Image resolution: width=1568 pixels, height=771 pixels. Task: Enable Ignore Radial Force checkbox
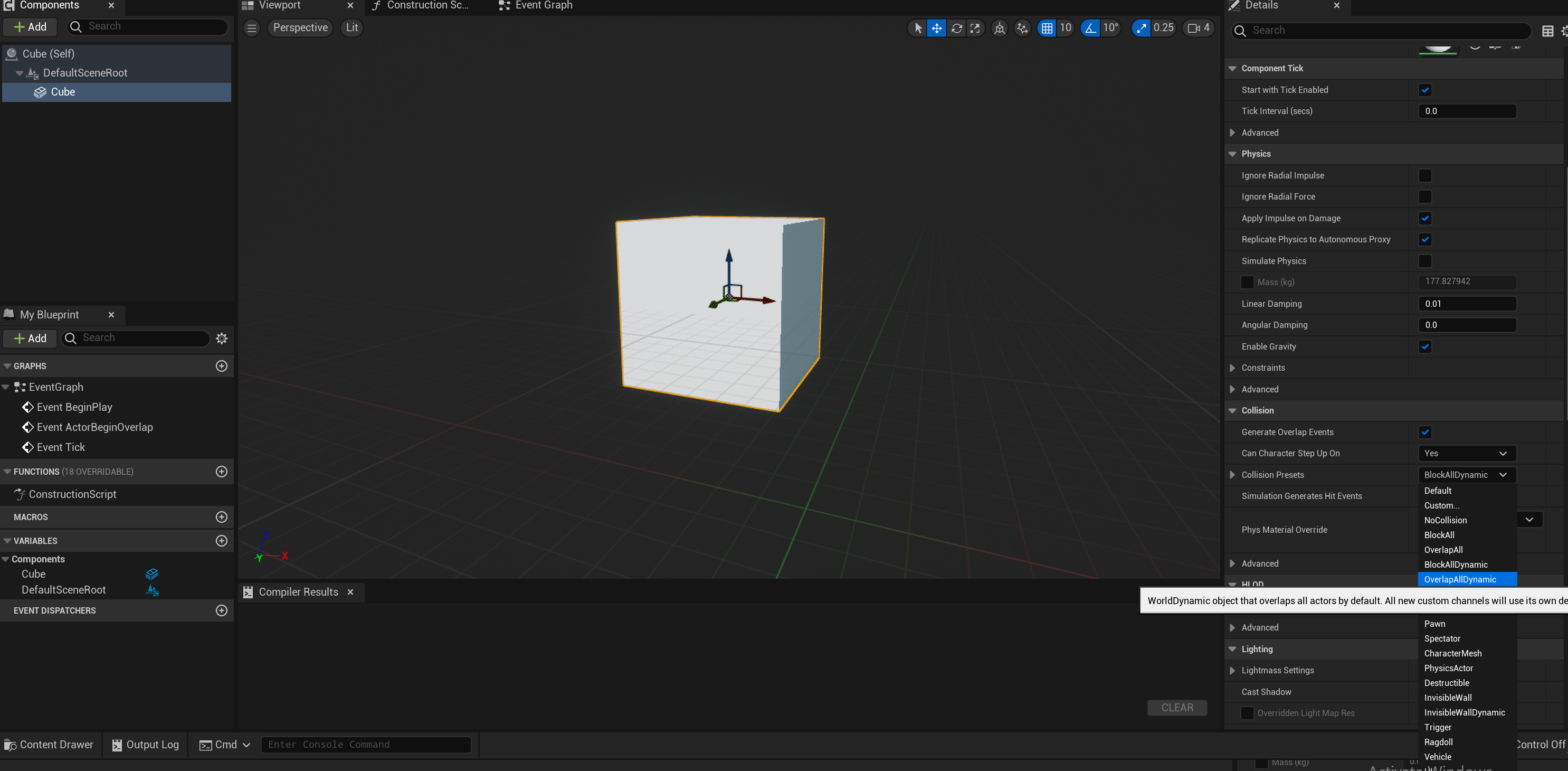[x=1425, y=198]
